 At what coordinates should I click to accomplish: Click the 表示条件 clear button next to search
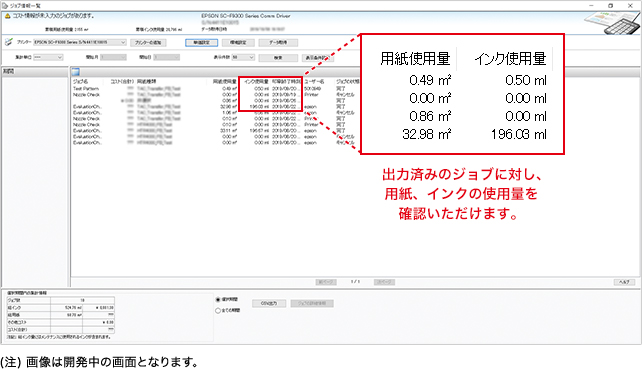tap(318, 58)
